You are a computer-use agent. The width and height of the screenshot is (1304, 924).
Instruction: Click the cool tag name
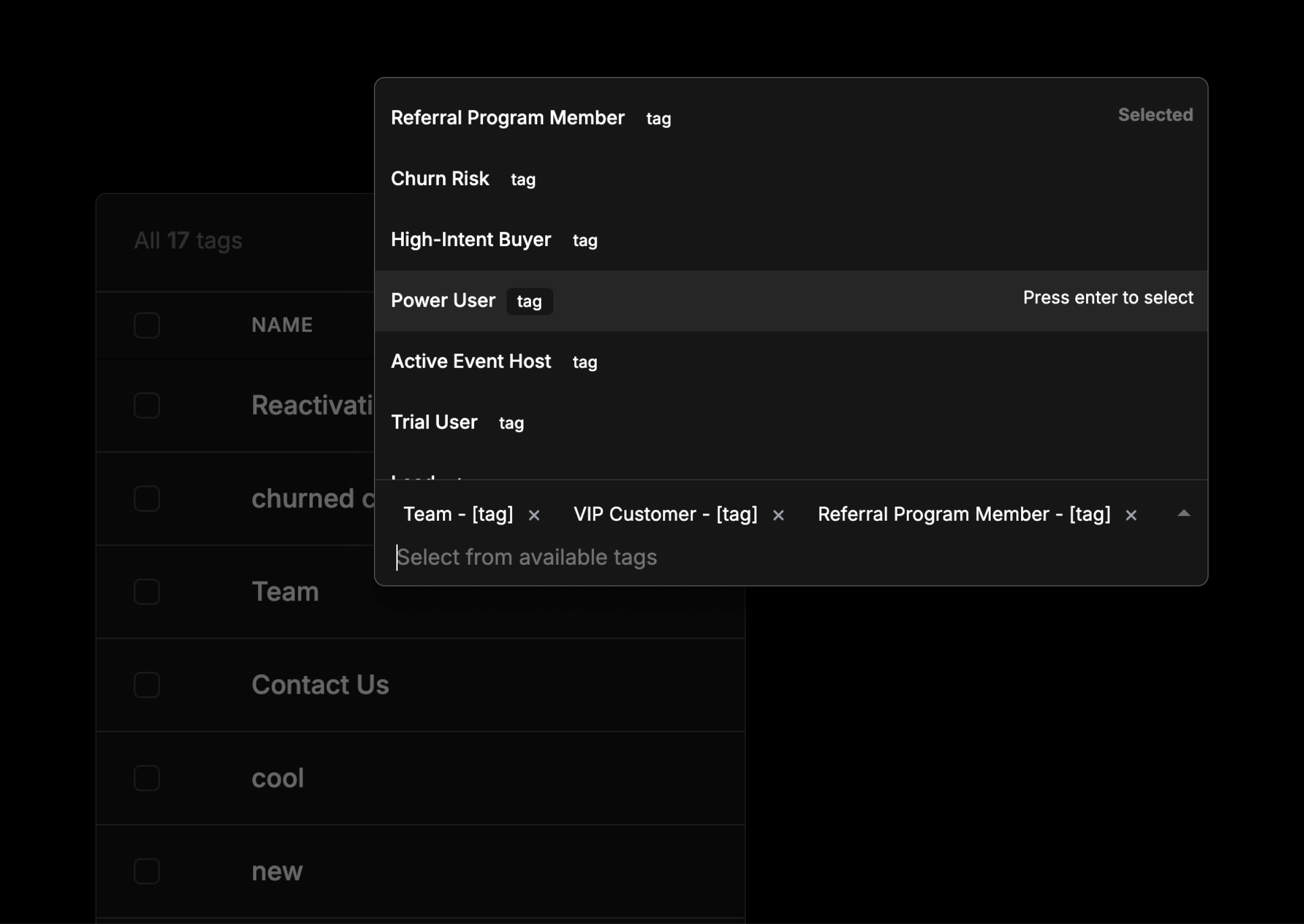[277, 778]
